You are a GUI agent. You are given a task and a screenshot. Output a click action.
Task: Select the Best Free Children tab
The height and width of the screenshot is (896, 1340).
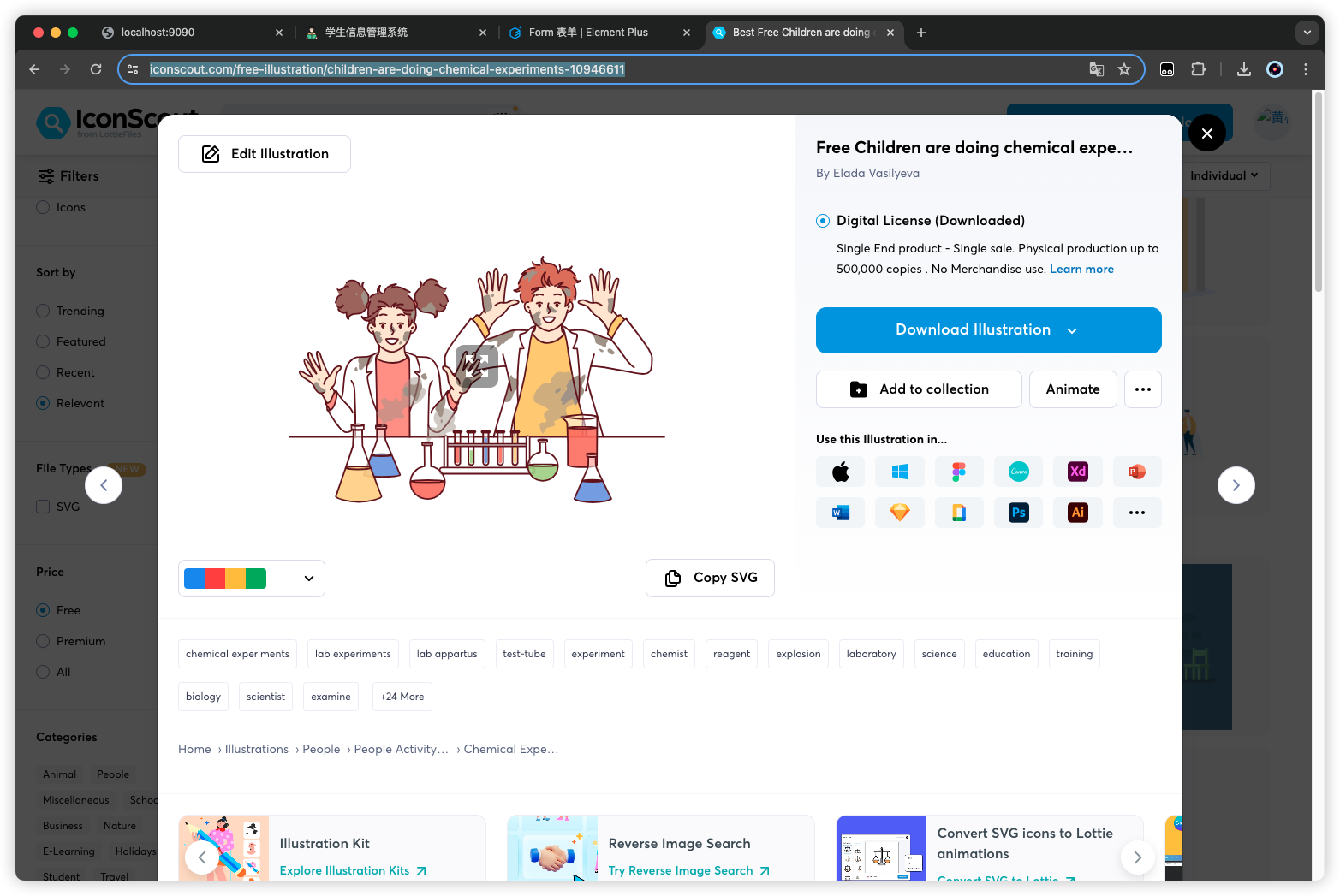[804, 33]
